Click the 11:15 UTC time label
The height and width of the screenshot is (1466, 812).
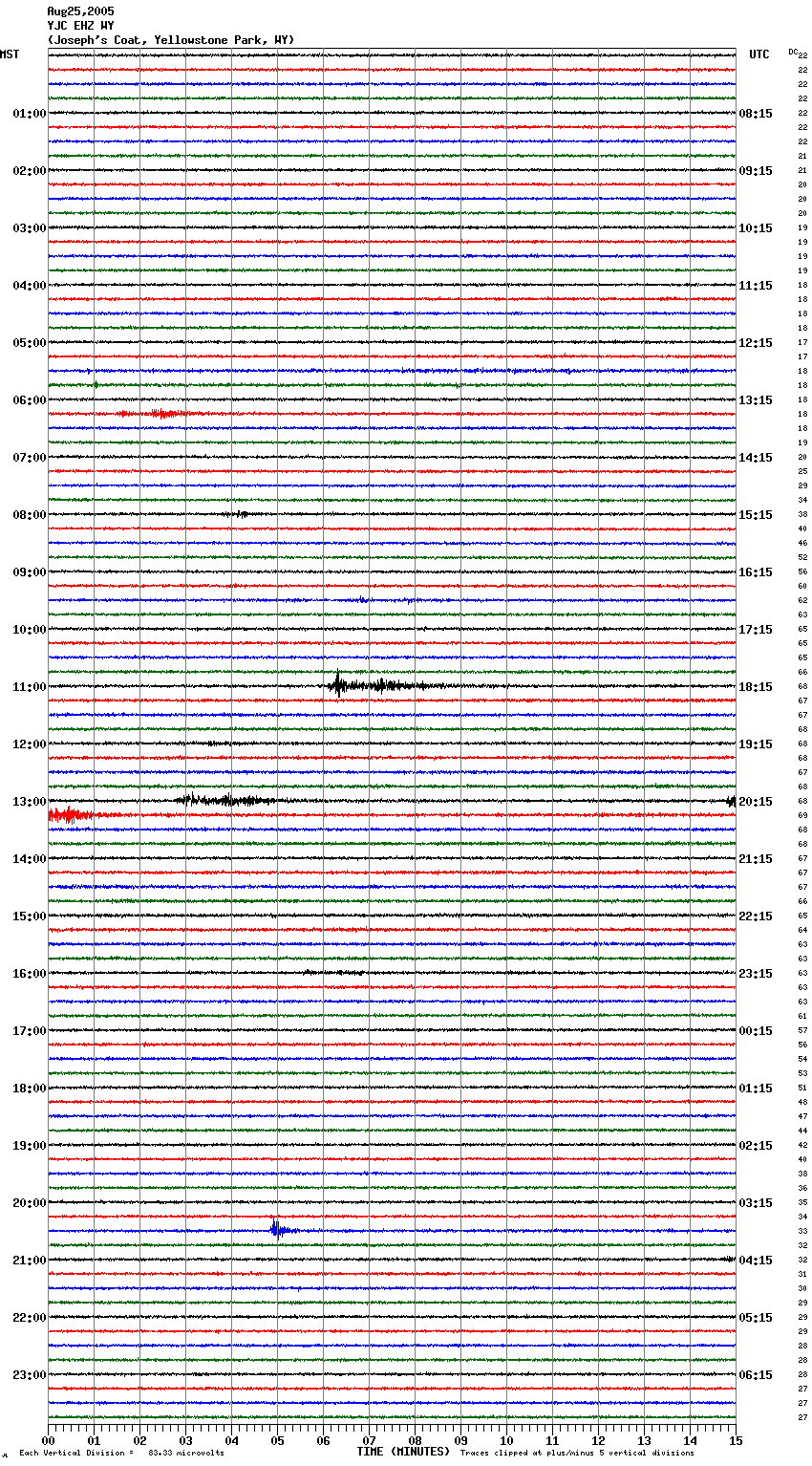click(756, 286)
